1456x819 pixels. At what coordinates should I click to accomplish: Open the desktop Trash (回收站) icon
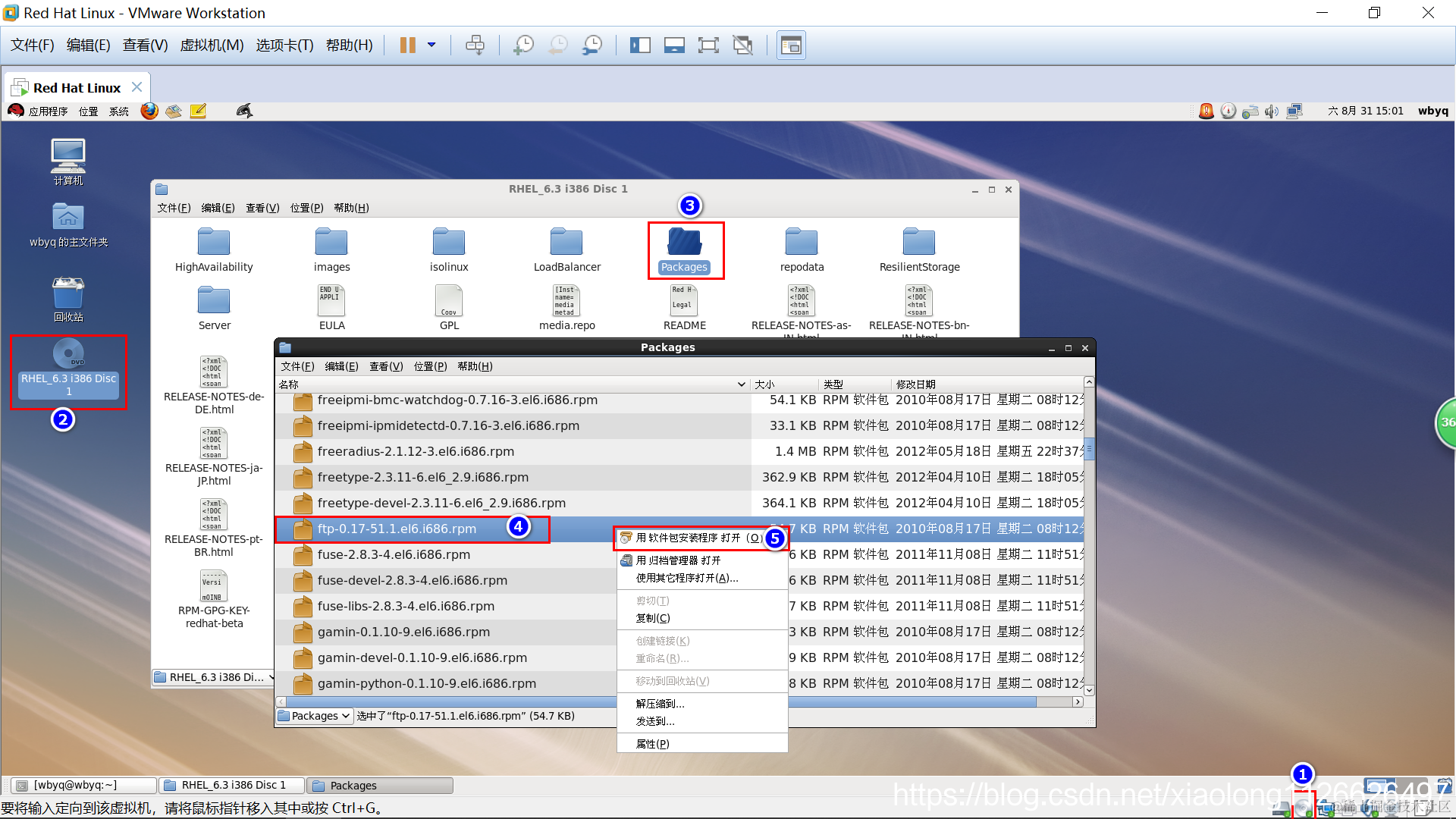[68, 293]
